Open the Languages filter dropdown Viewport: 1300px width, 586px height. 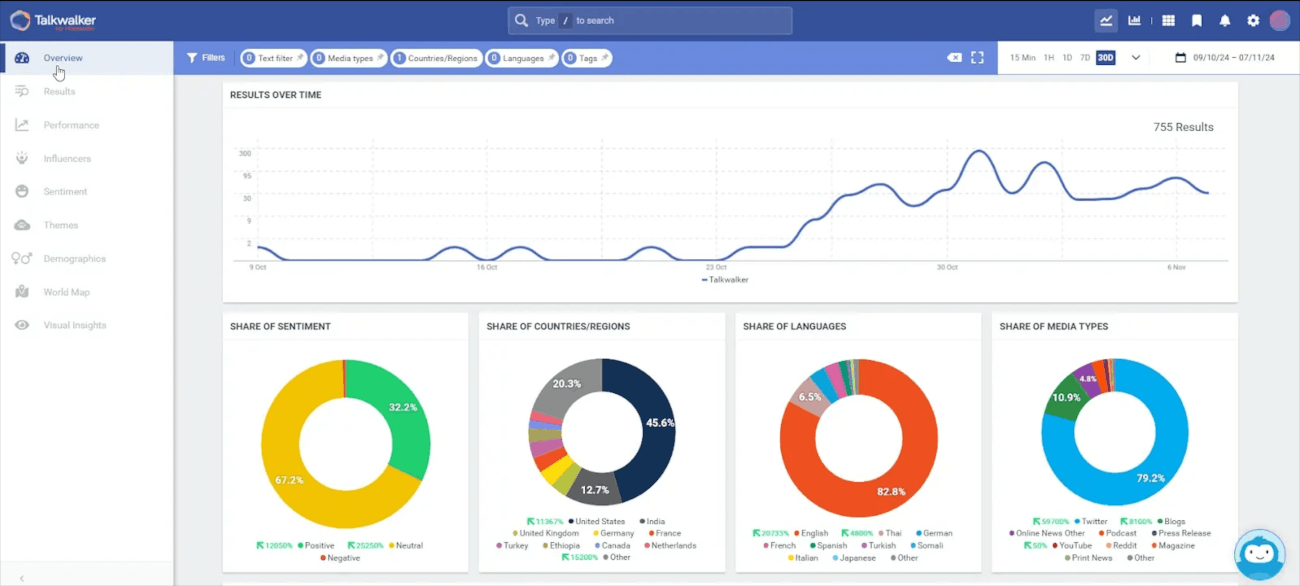(x=520, y=58)
